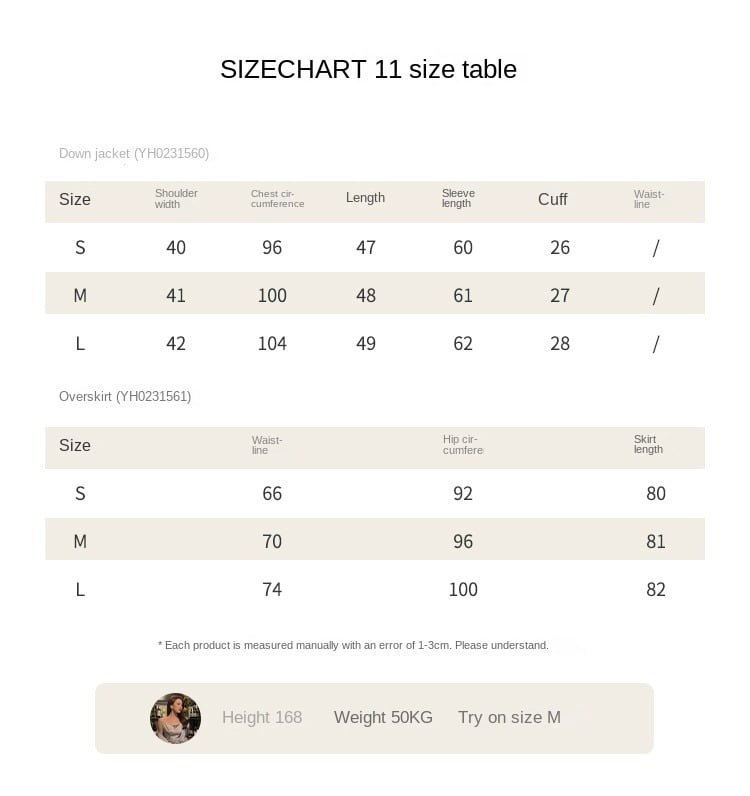
Task: Select the jacket size L row label
Action: (80, 343)
